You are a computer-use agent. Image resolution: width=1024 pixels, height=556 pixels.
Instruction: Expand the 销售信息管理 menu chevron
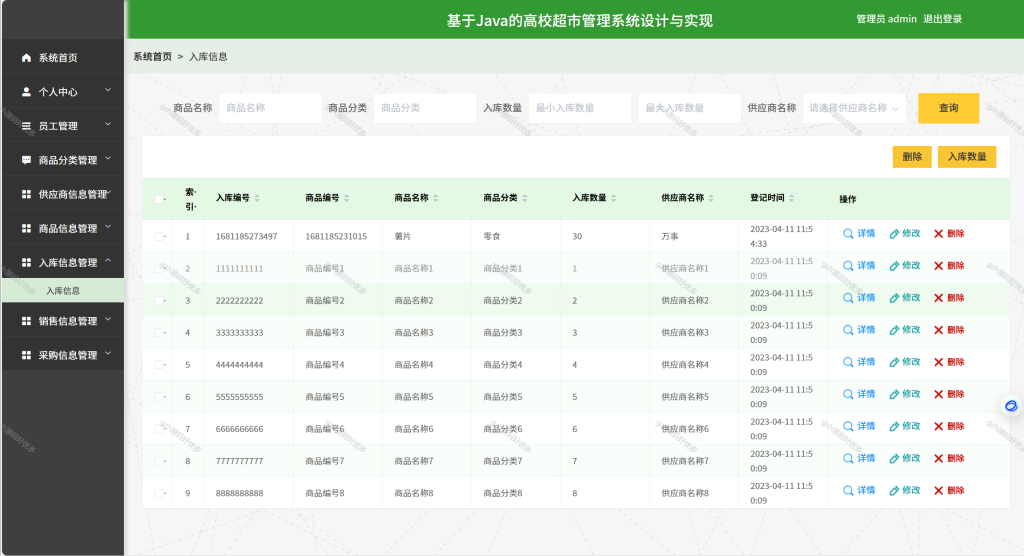point(108,319)
